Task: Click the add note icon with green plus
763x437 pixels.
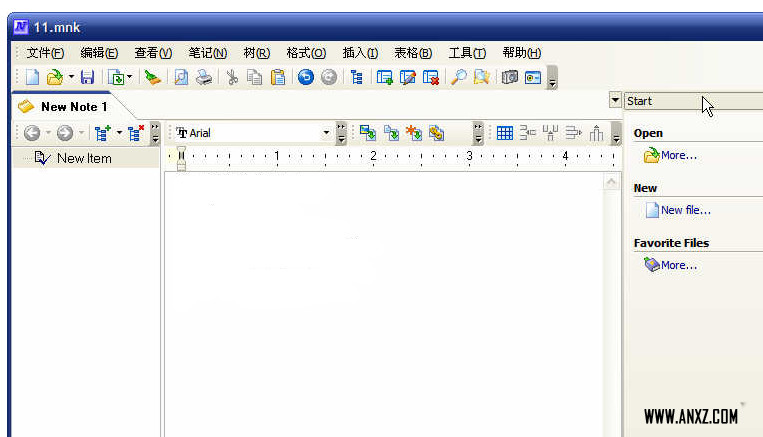Action: [x=384, y=77]
